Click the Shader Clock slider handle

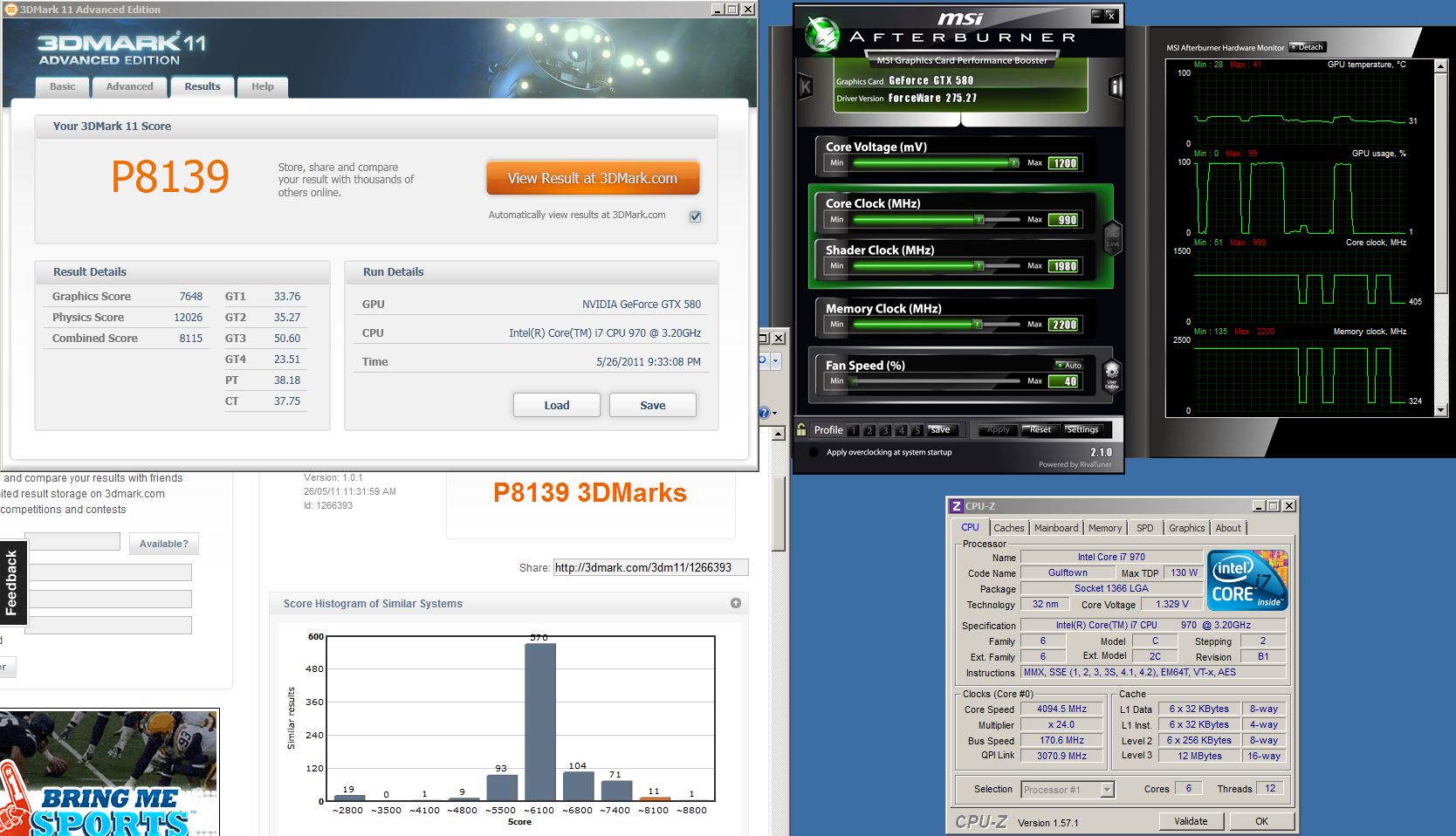click(979, 265)
